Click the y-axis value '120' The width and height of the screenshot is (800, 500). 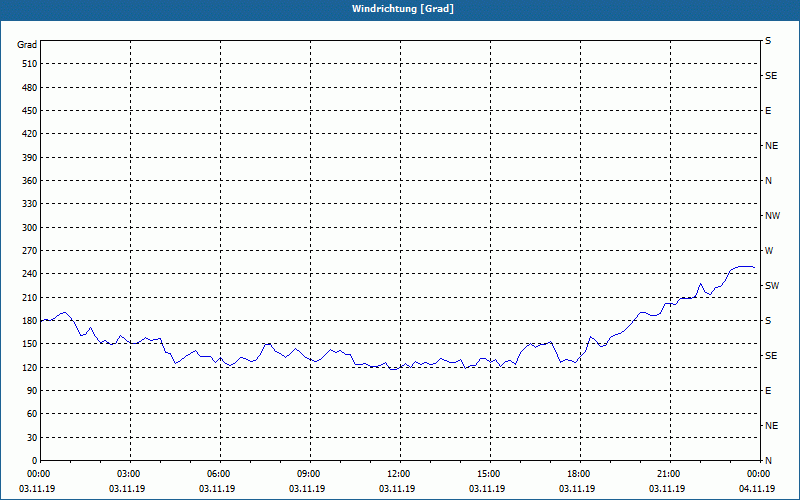tap(30, 367)
